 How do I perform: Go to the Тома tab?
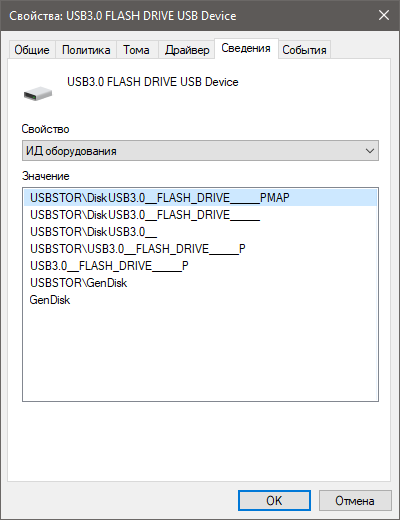coord(136,50)
